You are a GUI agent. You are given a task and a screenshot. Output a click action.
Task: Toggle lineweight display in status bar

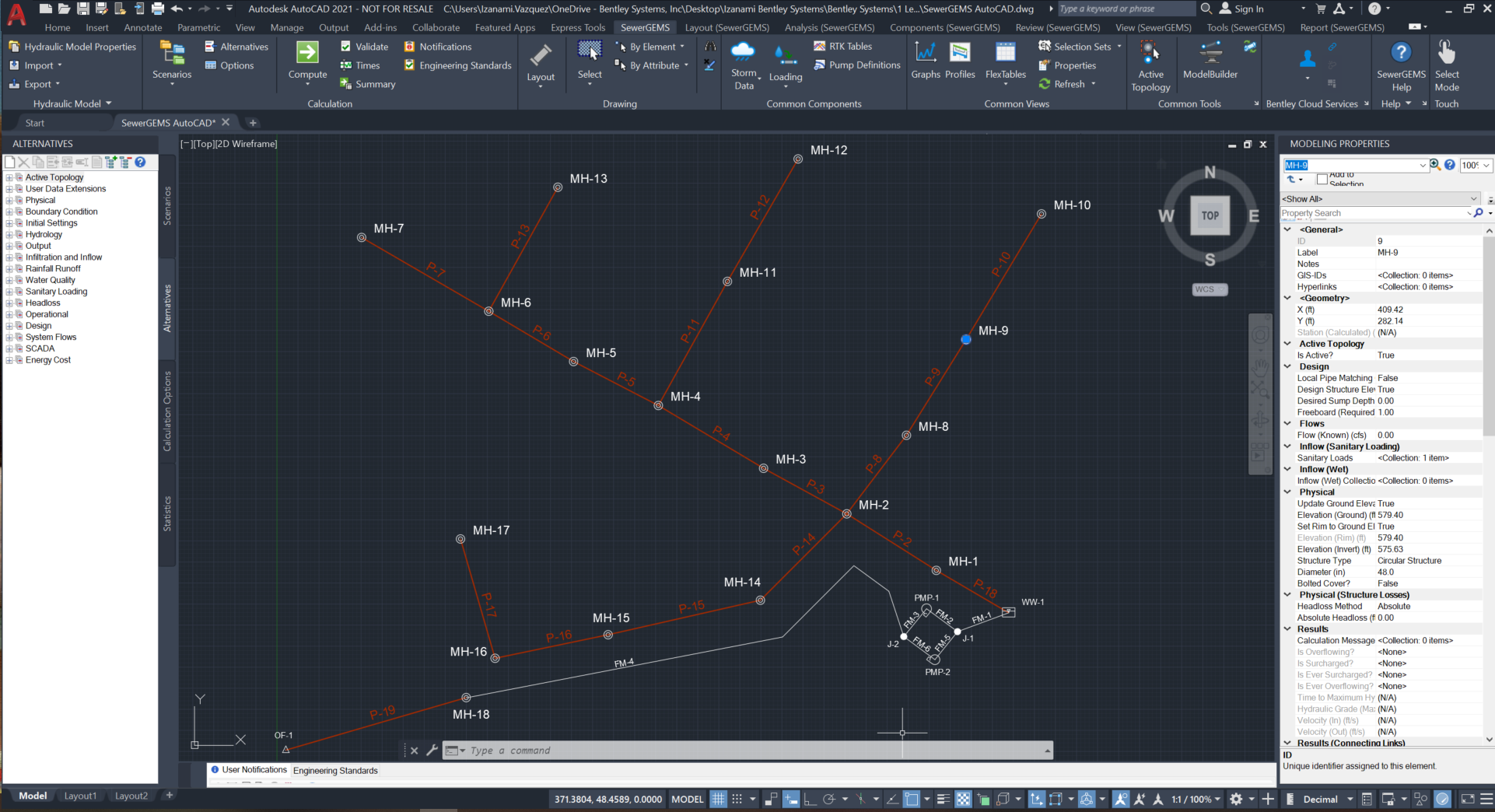[x=944, y=799]
